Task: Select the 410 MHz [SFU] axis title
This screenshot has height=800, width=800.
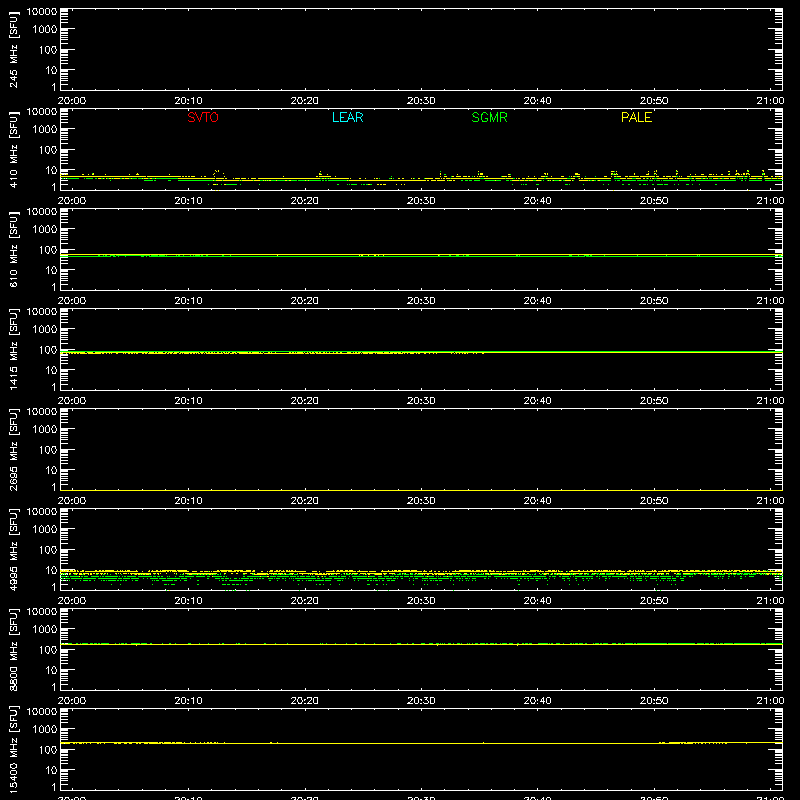Action: [13, 149]
